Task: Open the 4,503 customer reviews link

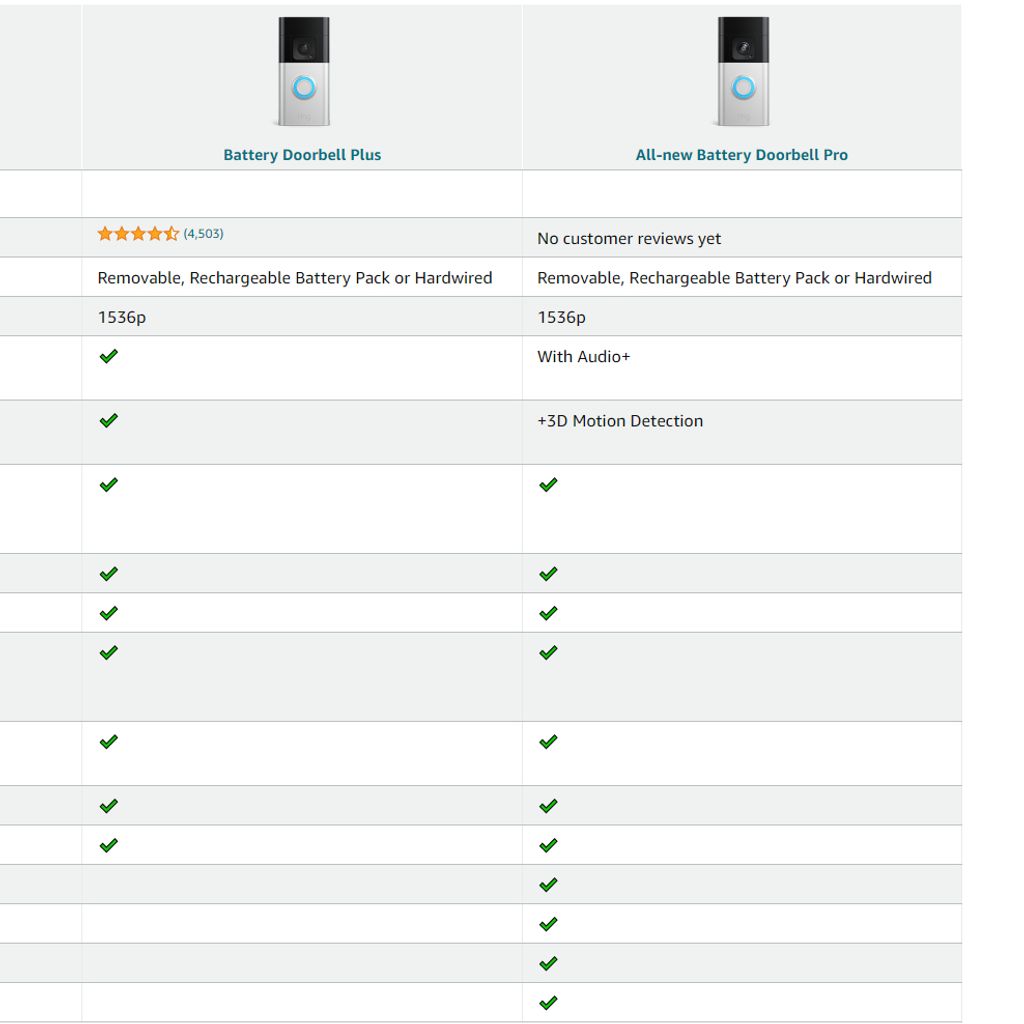Action: (x=203, y=234)
